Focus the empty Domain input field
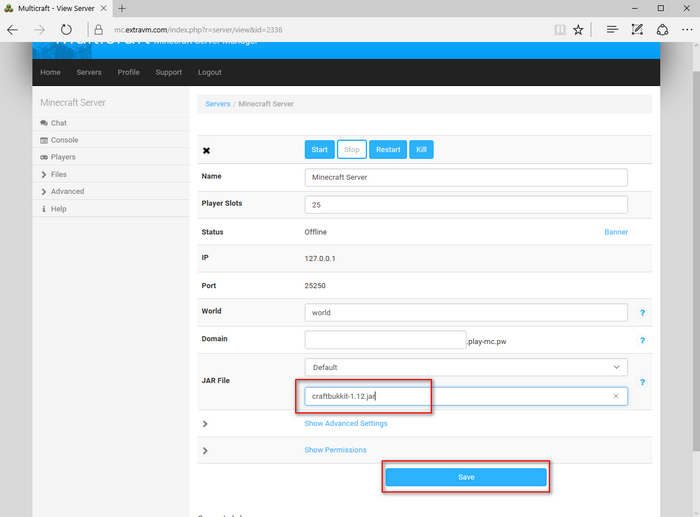 pyautogui.click(x=385, y=340)
